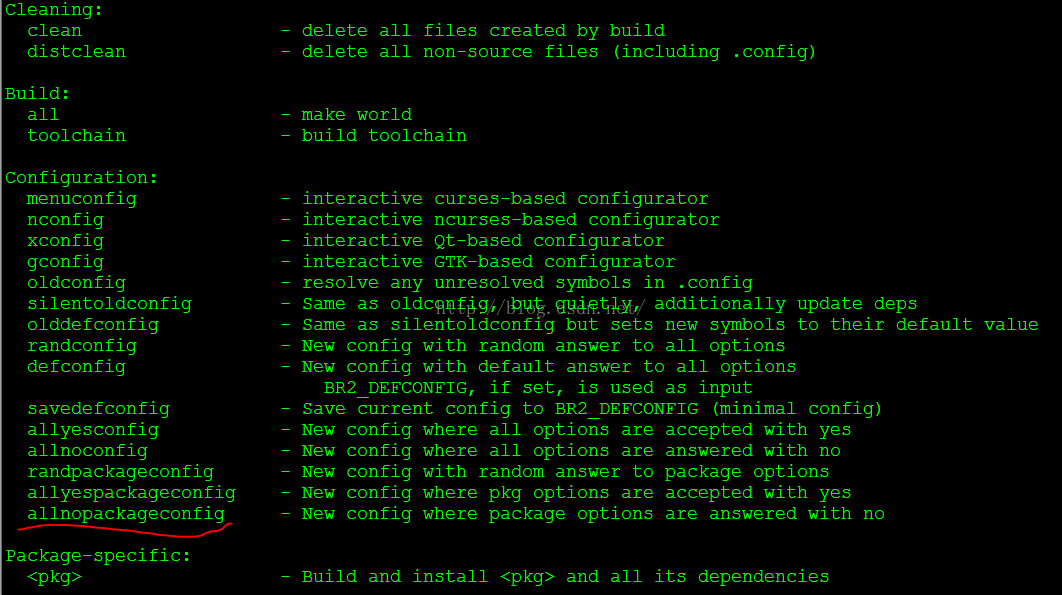Screen dimensions: 1062x595
Task: Click the 'make world' description
Action: coord(357,115)
